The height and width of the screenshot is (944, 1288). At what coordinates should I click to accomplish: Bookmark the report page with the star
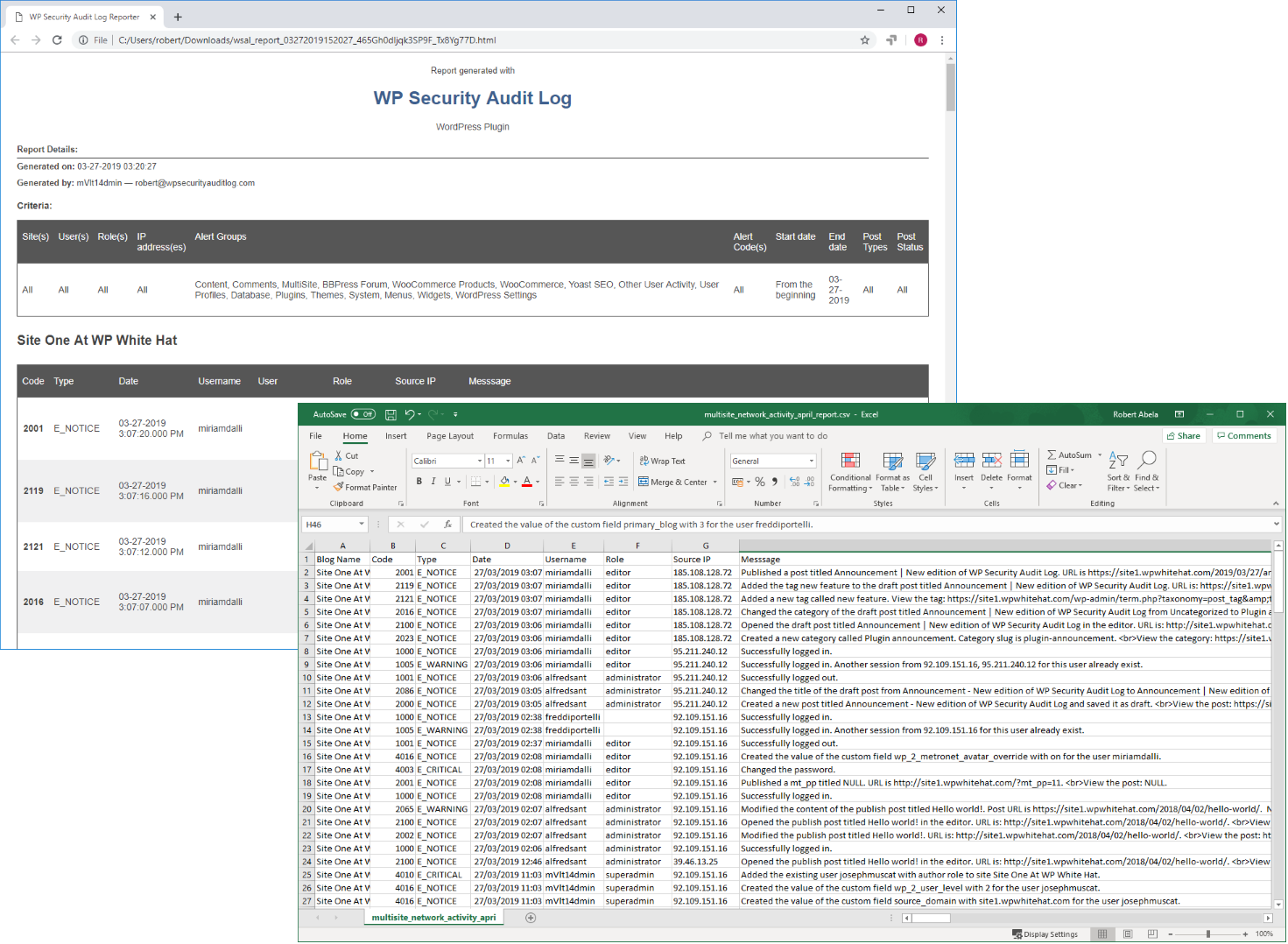[x=865, y=40]
